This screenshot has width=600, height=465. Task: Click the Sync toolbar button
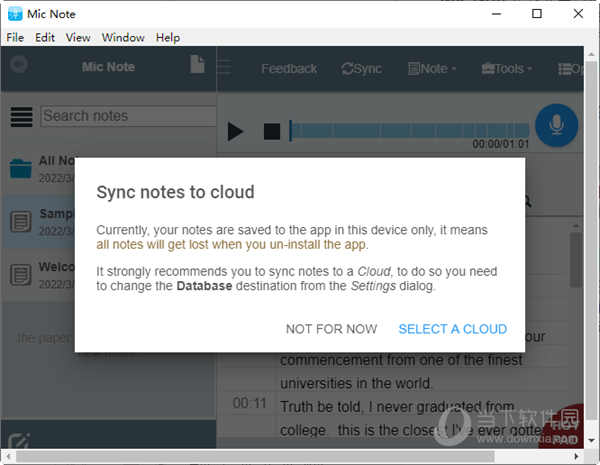[x=361, y=69]
